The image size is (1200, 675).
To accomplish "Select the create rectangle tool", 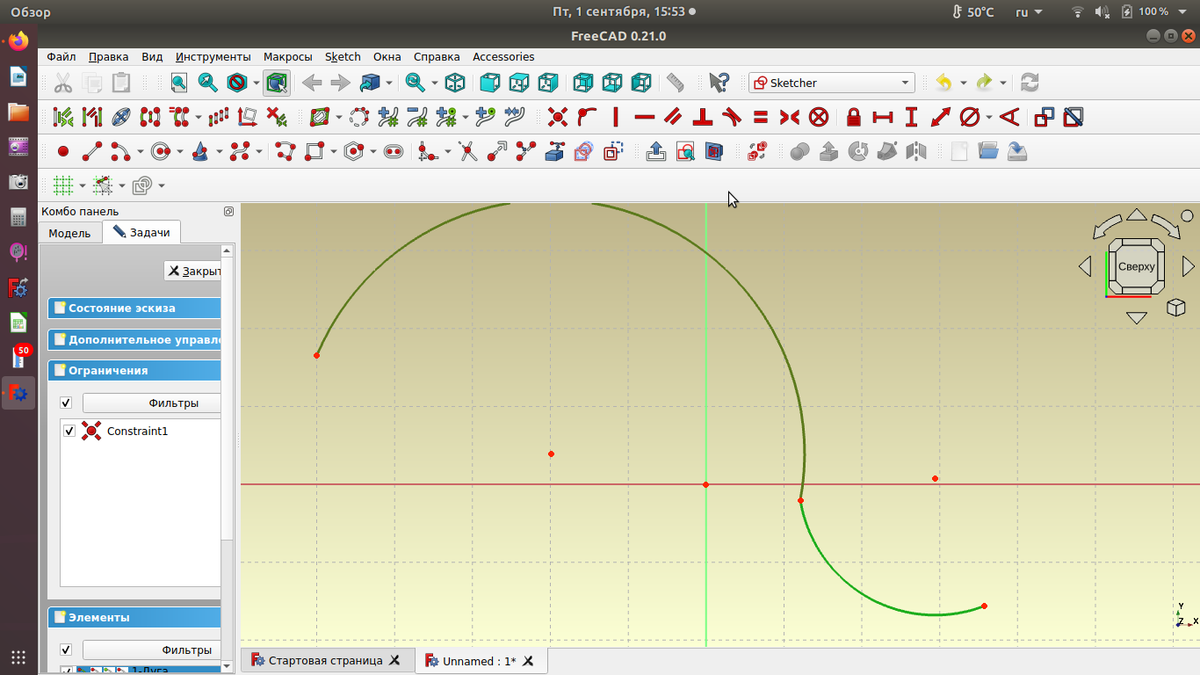I will pos(313,151).
